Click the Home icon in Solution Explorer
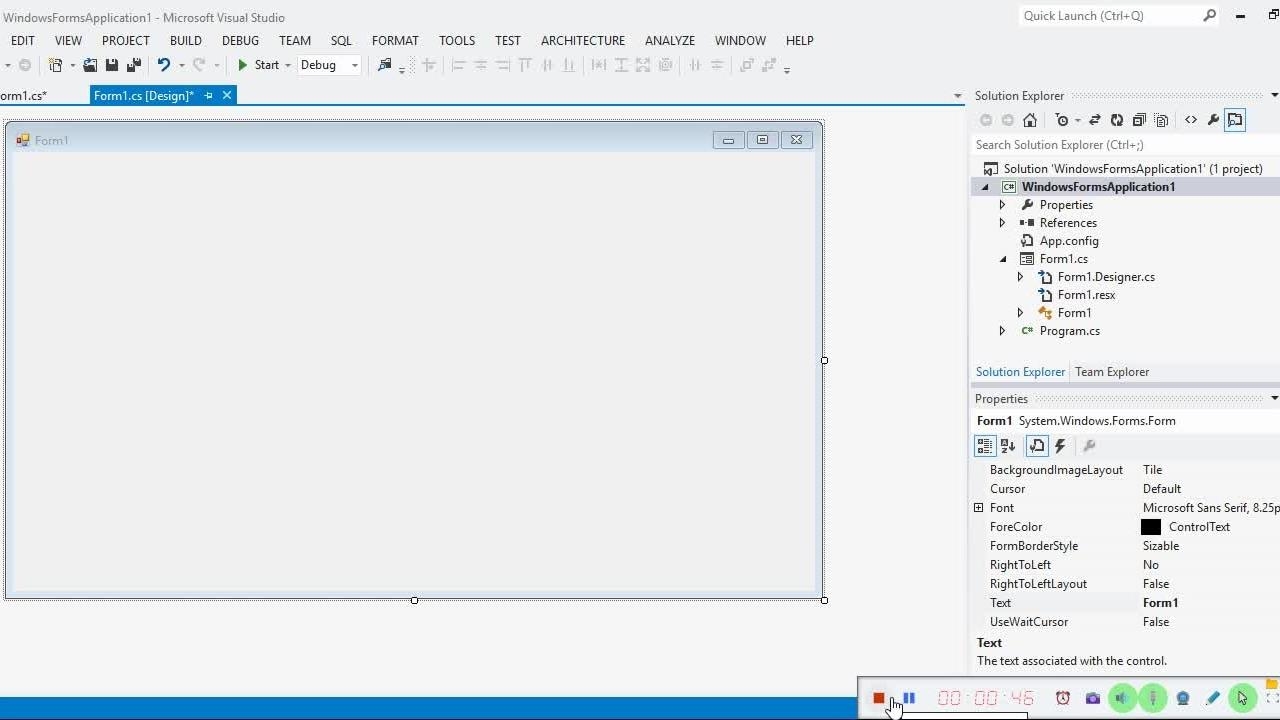 pos(1029,120)
